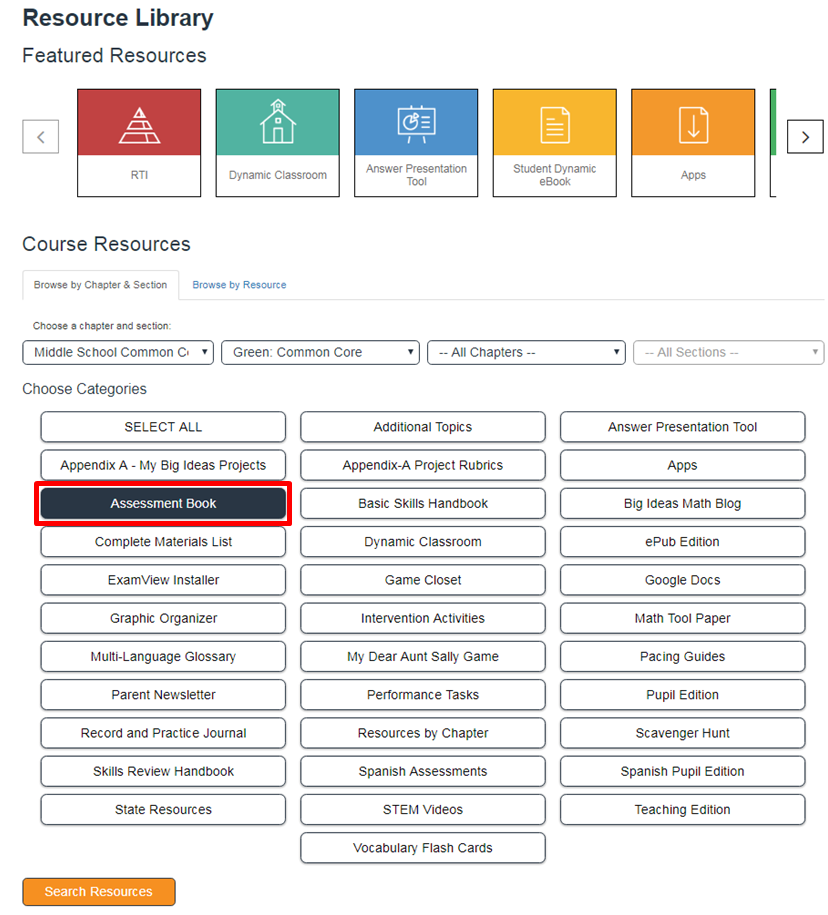
Task: Select My Dear Aunt Sally Game category
Action: point(423,656)
